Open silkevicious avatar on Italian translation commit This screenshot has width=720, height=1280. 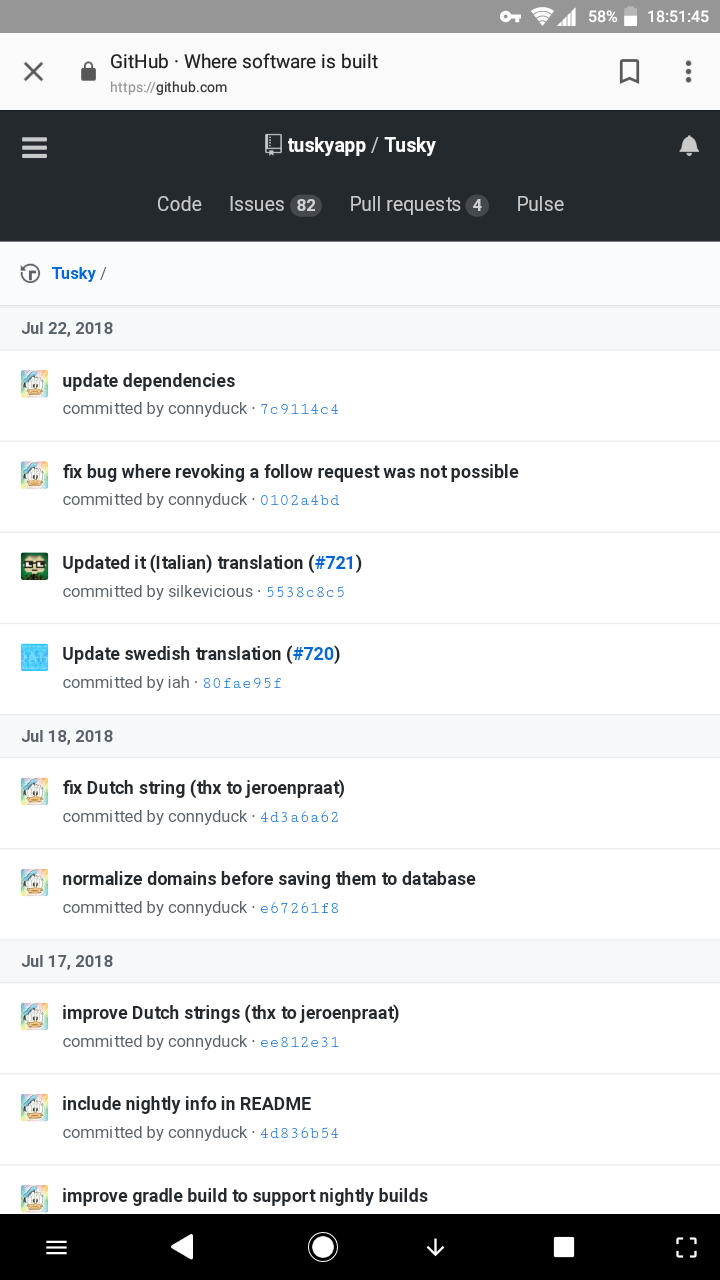pyautogui.click(x=35, y=566)
